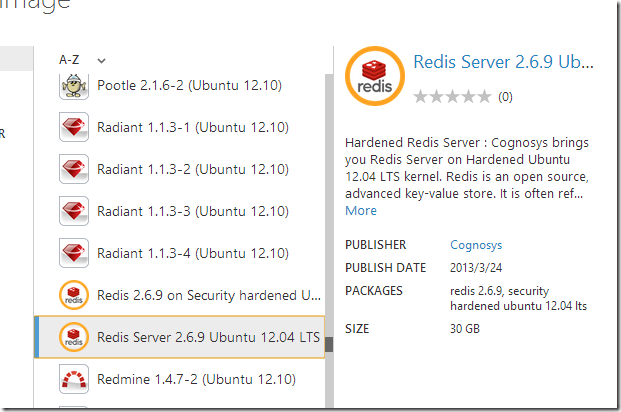This screenshot has width=621, height=412.
Task: Select Pootle 2.1.6-2 (Ubuntu 12.10)
Action: (x=189, y=86)
